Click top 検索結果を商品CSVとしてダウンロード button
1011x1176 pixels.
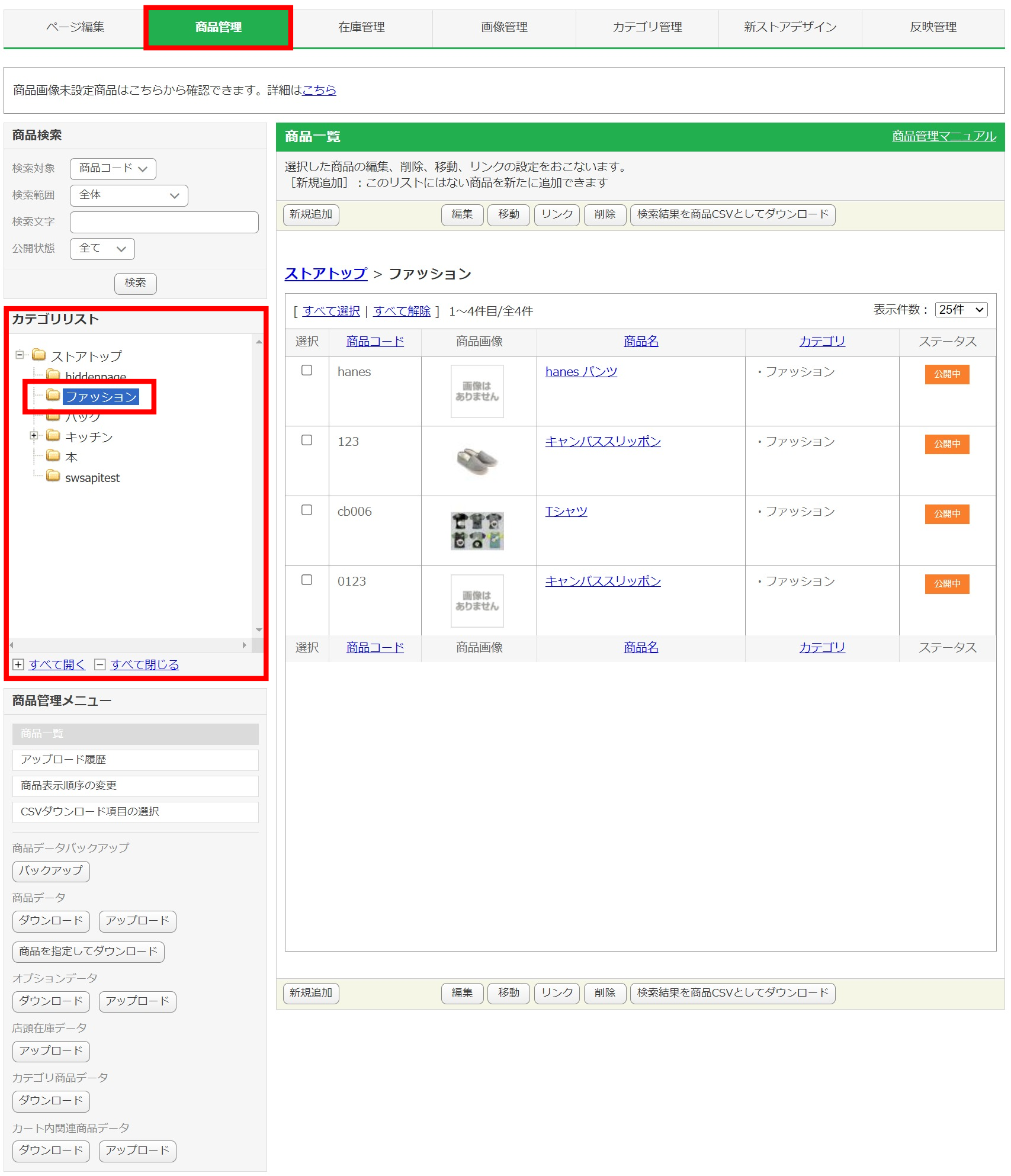[x=733, y=215]
